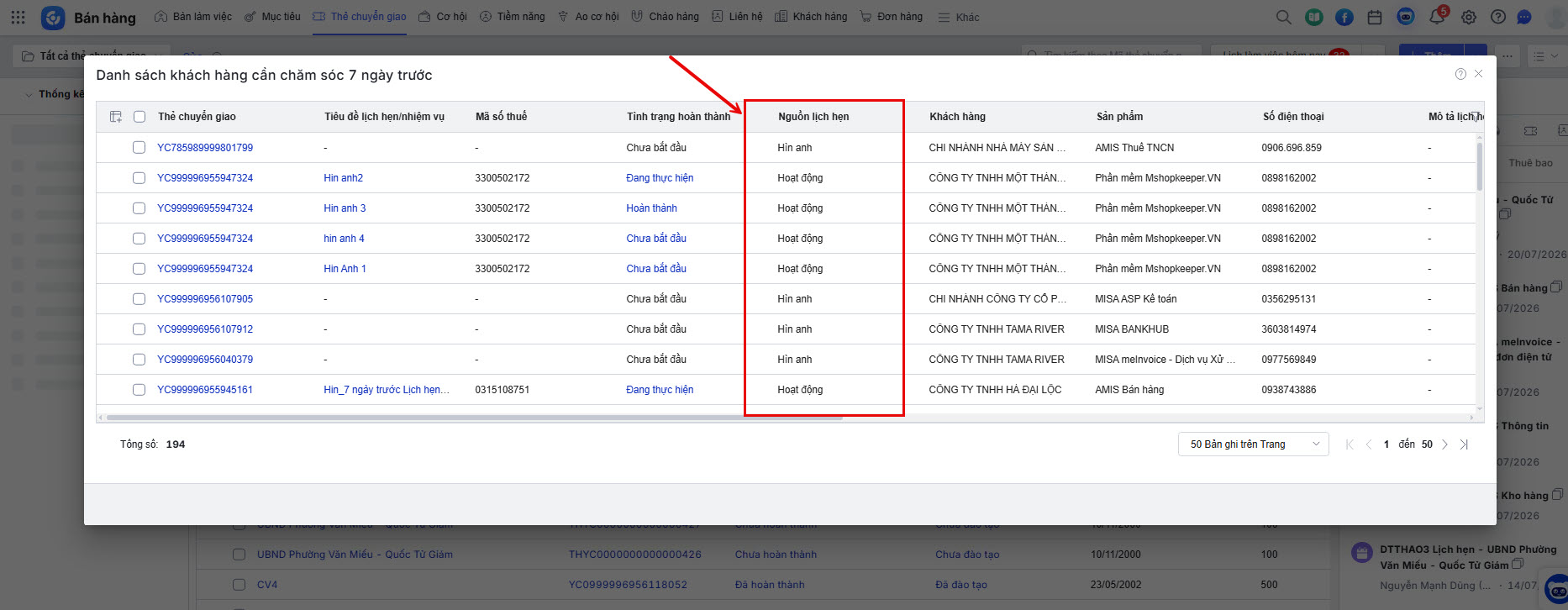
Task: Open the Chào hàng tab
Action: pyautogui.click(x=666, y=17)
